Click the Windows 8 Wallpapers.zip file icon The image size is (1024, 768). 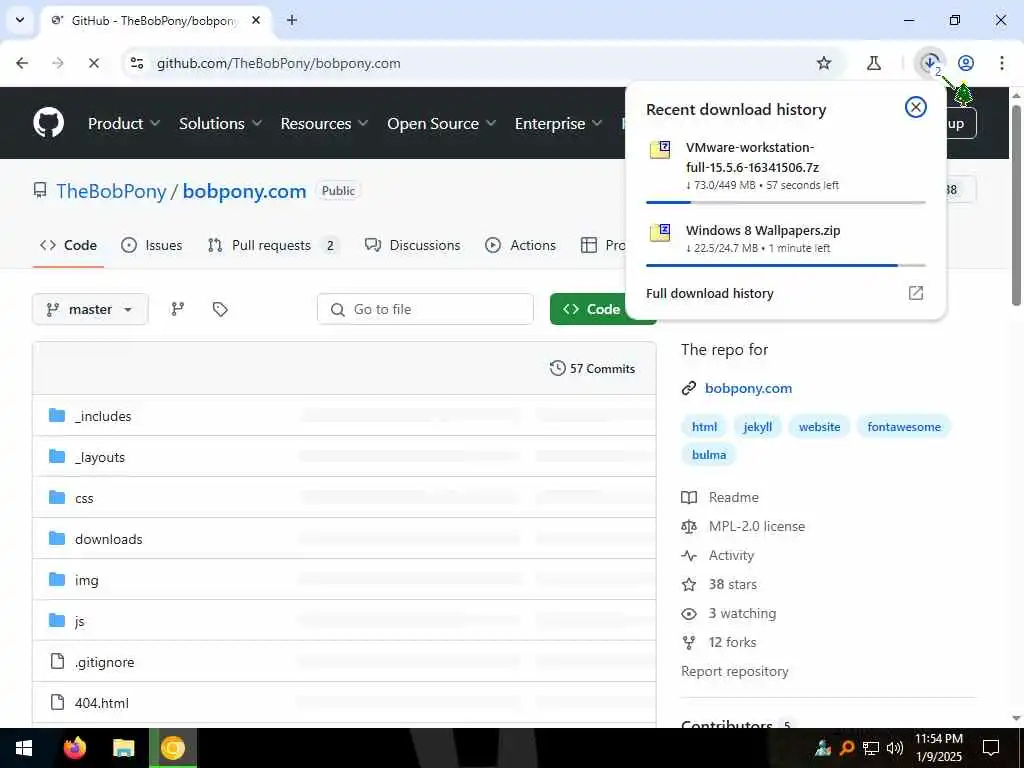point(660,232)
